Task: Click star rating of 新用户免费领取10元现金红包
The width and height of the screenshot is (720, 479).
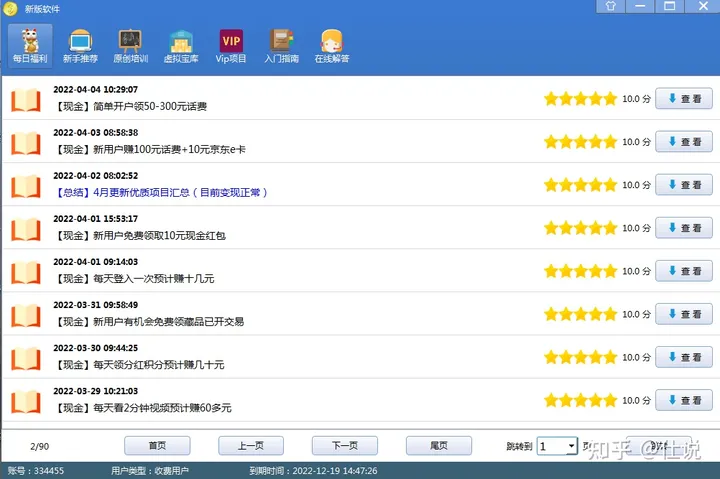Action: click(580, 228)
